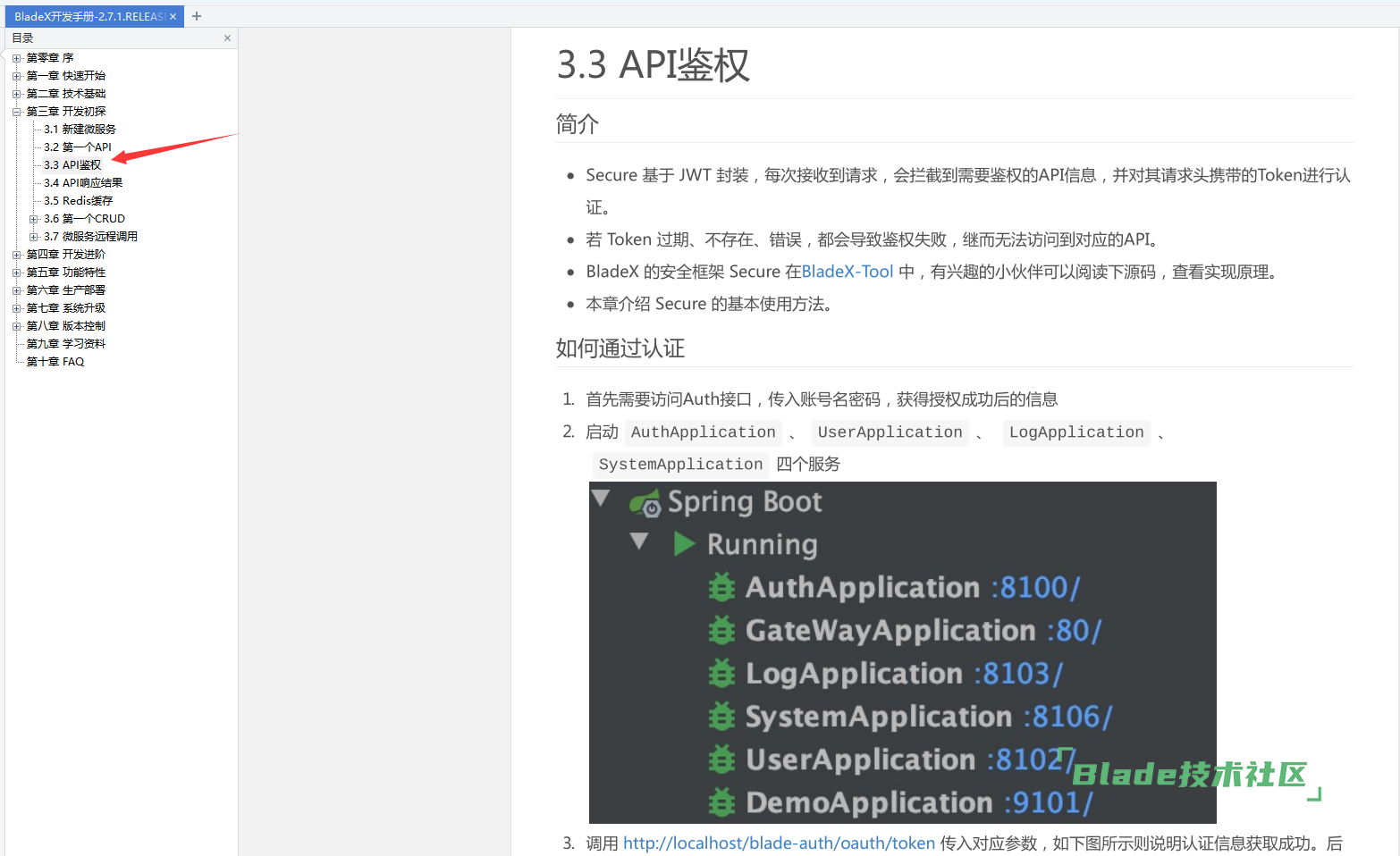Screen dimensions: 1400x856
Task: Open section 3.4 API响应结果
Action: [x=83, y=183]
